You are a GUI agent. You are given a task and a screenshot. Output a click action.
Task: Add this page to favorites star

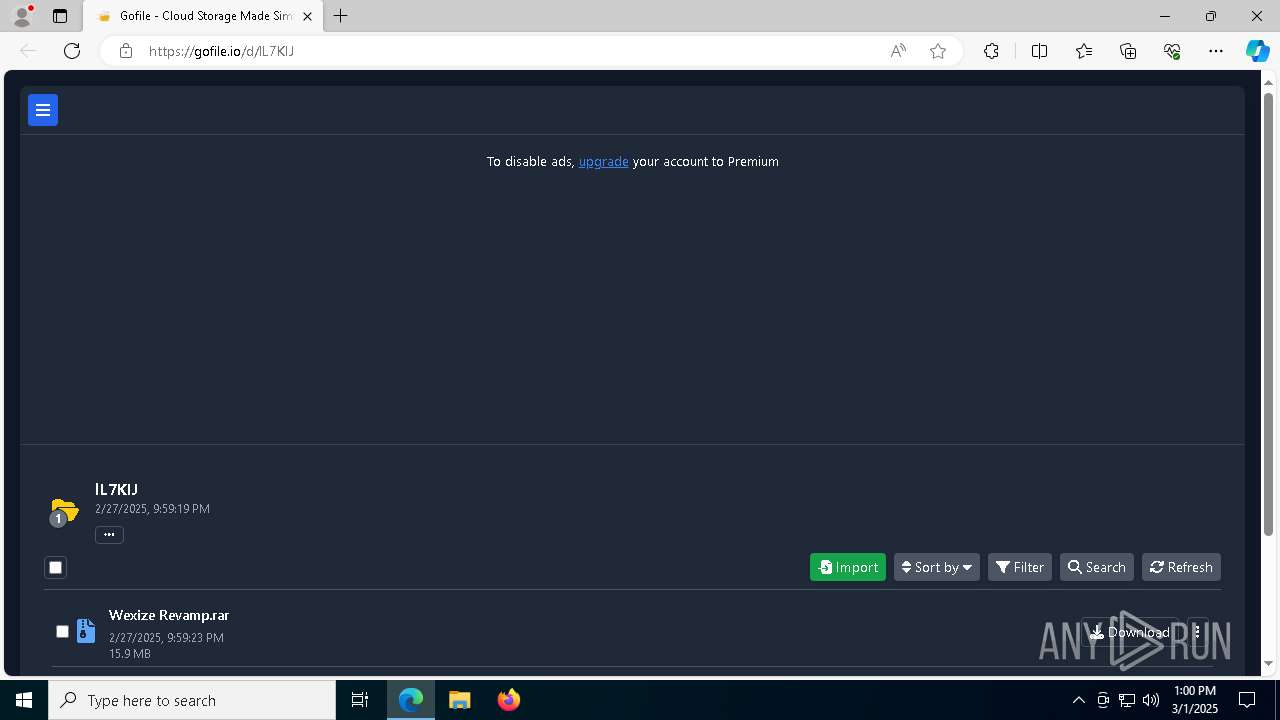point(938,51)
